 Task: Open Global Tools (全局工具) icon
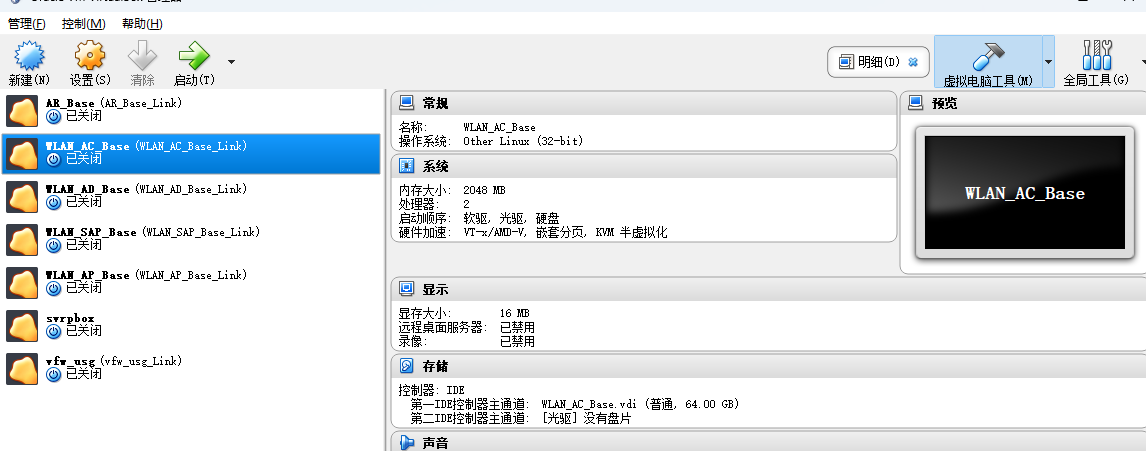coord(1096,57)
